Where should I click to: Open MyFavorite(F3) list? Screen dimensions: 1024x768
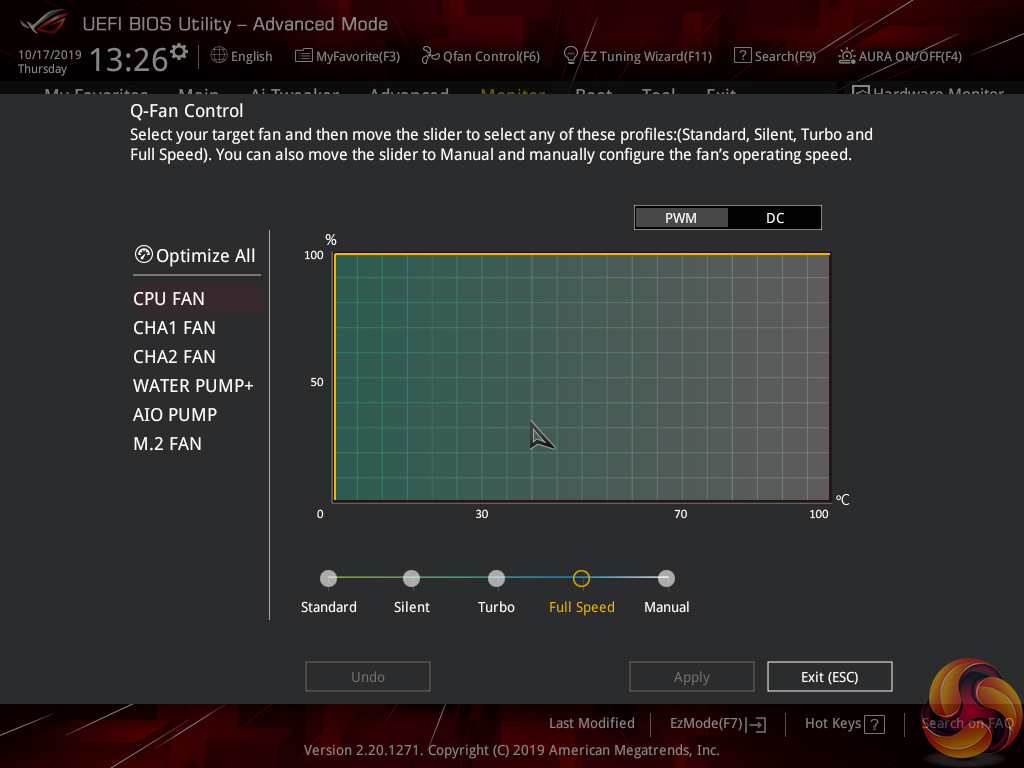coord(347,56)
